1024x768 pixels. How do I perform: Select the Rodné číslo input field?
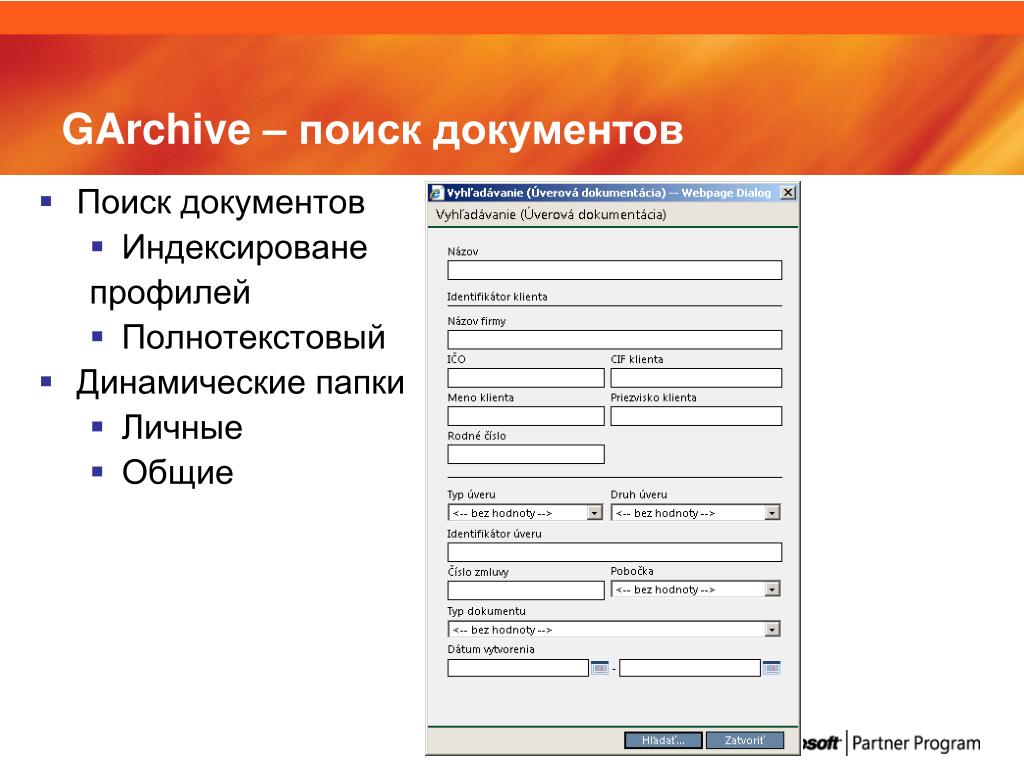526,454
